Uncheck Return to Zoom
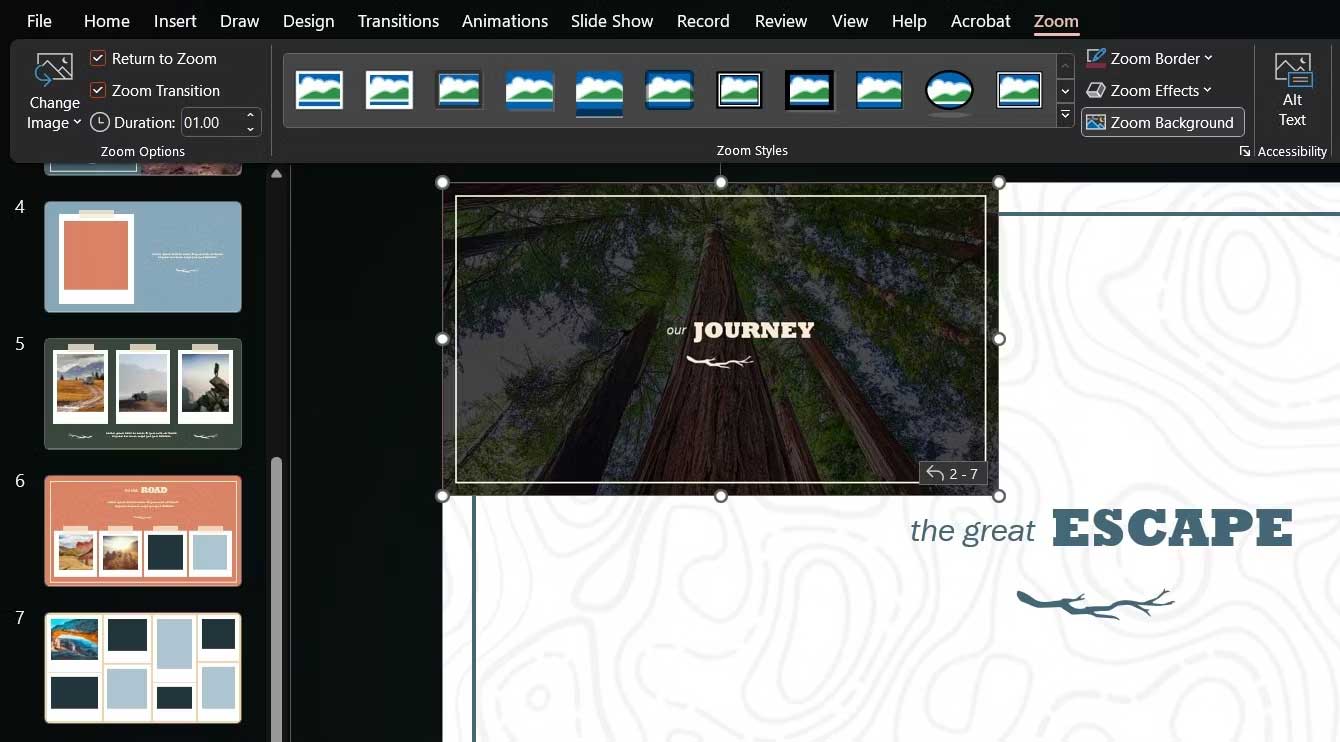Viewport: 1340px width, 742px height. pyautogui.click(x=97, y=58)
